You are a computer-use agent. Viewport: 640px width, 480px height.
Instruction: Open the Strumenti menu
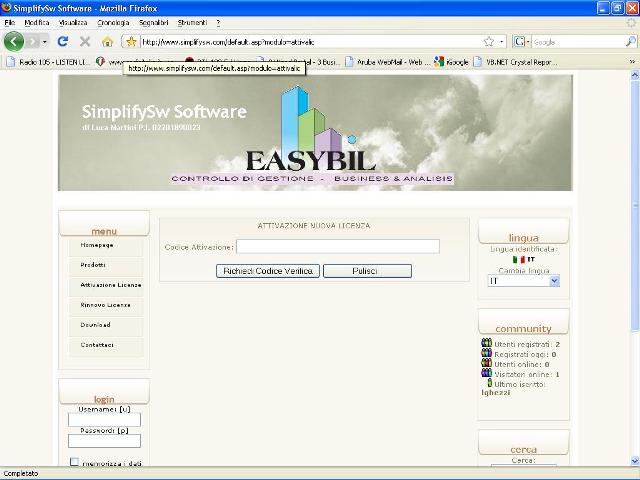click(x=192, y=22)
